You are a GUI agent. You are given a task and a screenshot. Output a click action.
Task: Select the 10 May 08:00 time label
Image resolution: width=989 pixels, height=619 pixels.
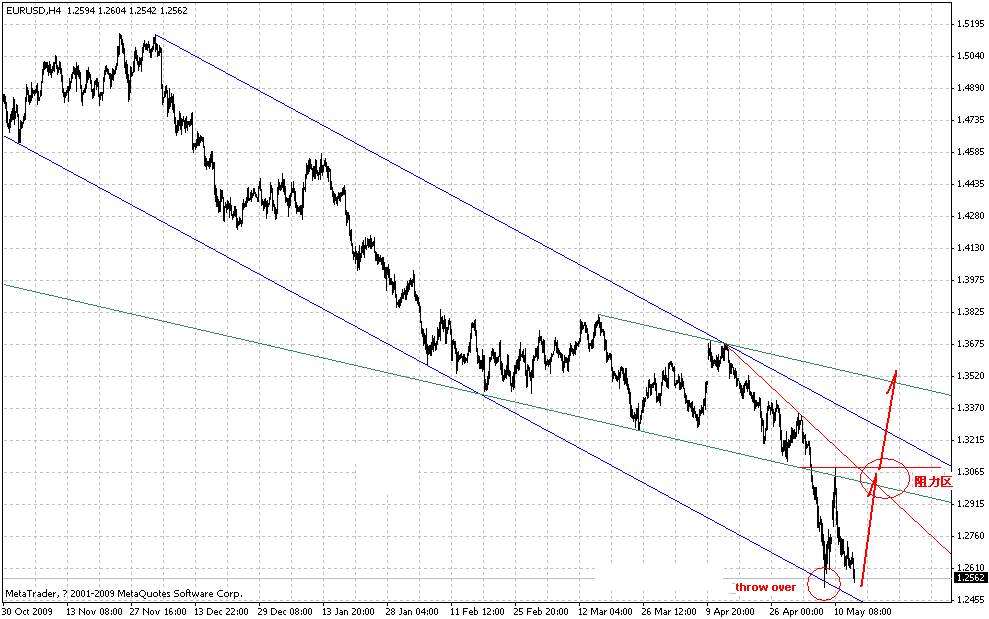point(863,611)
